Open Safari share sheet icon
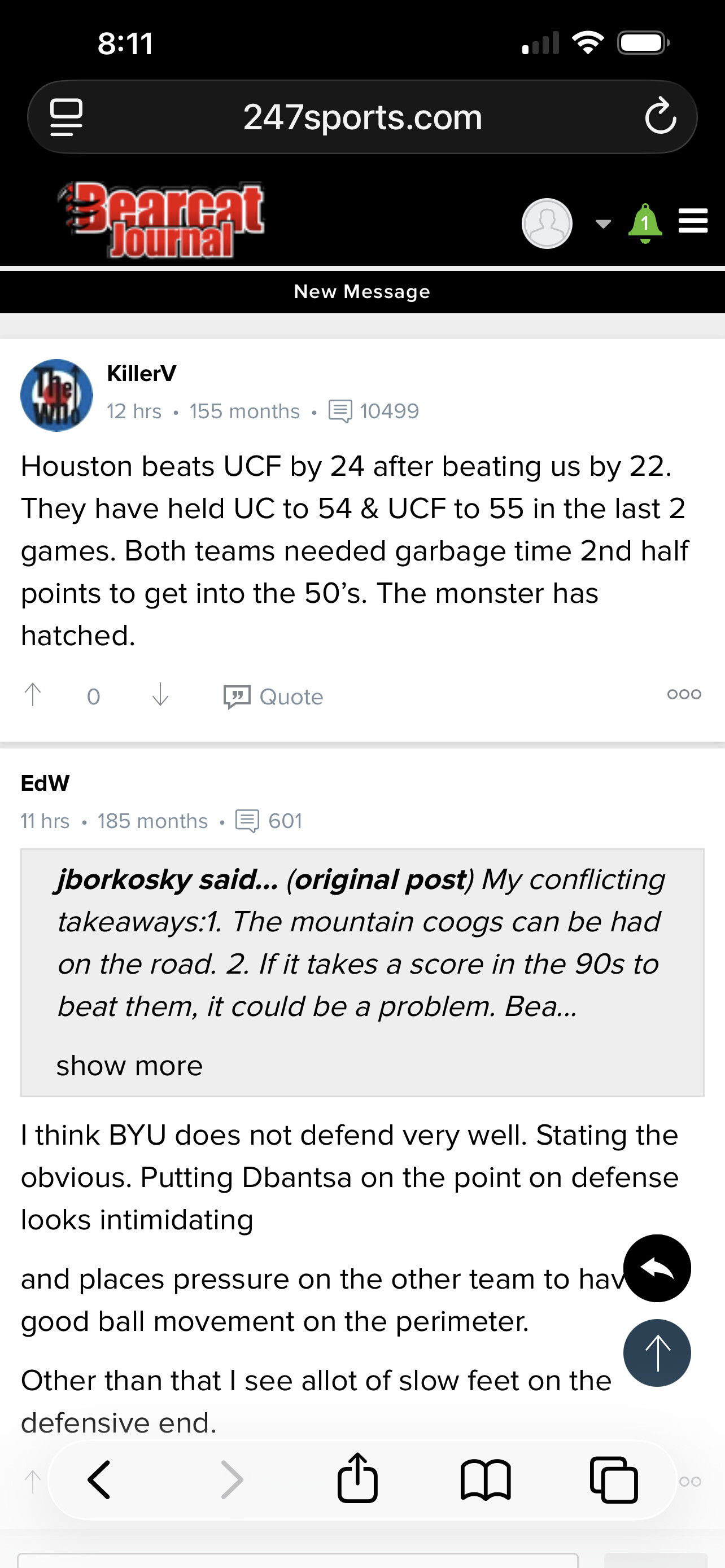The image size is (725, 1568). (x=357, y=1479)
